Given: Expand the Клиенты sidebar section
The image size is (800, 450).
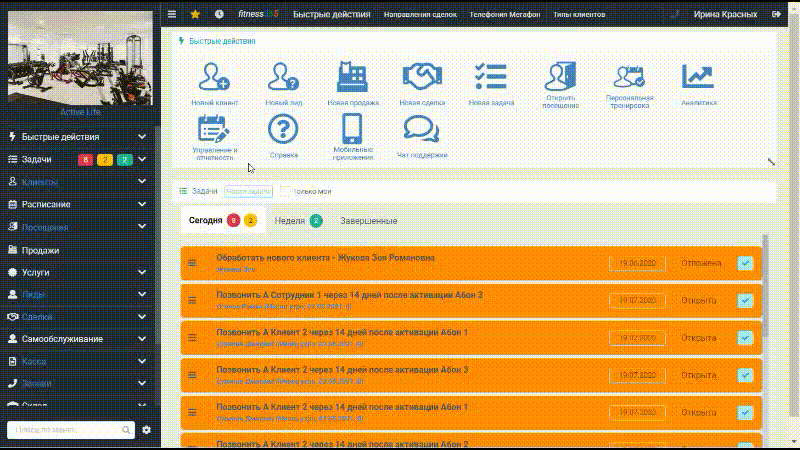Looking at the screenshot, I should [x=142, y=182].
